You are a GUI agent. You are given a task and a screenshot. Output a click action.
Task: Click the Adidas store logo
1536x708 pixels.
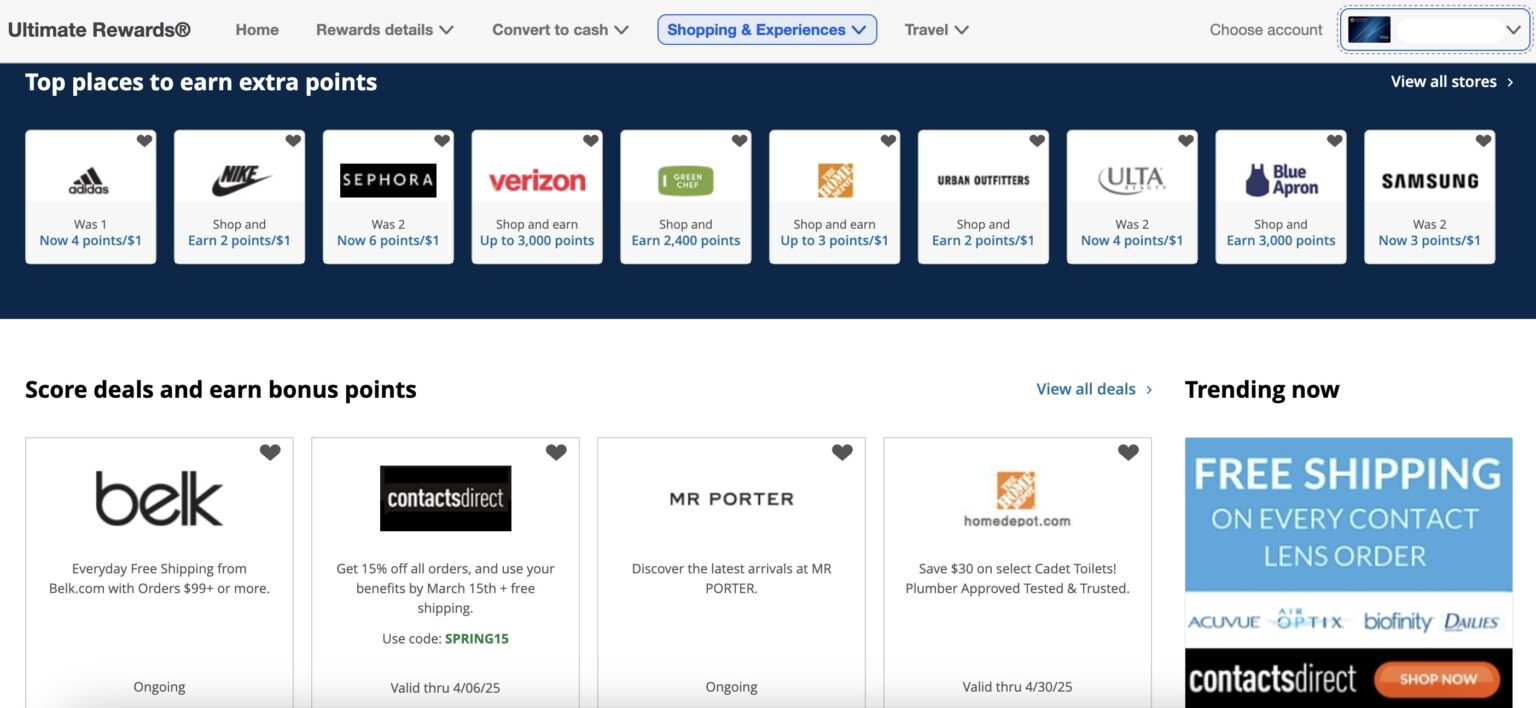pos(89,181)
